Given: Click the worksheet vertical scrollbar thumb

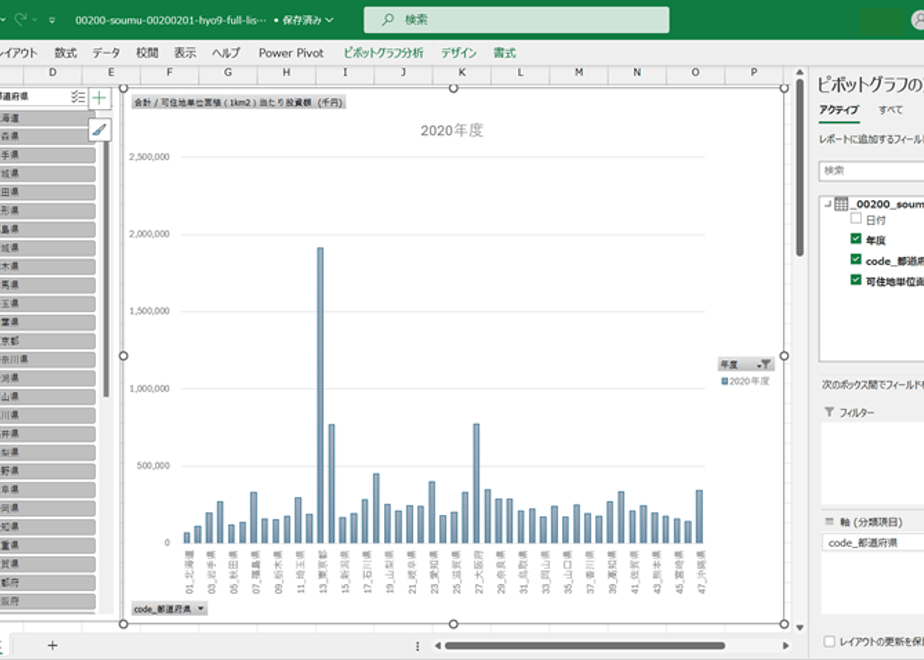Looking at the screenshot, I should (x=800, y=167).
